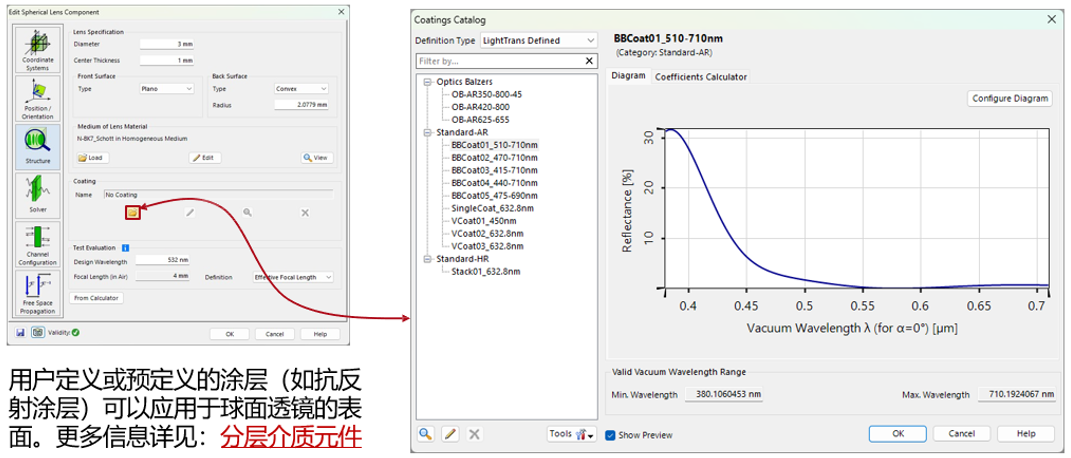The width and height of the screenshot is (1071, 458).
Task: Click Cancel in Edit Spherical Lens dialog
Action: [275, 334]
